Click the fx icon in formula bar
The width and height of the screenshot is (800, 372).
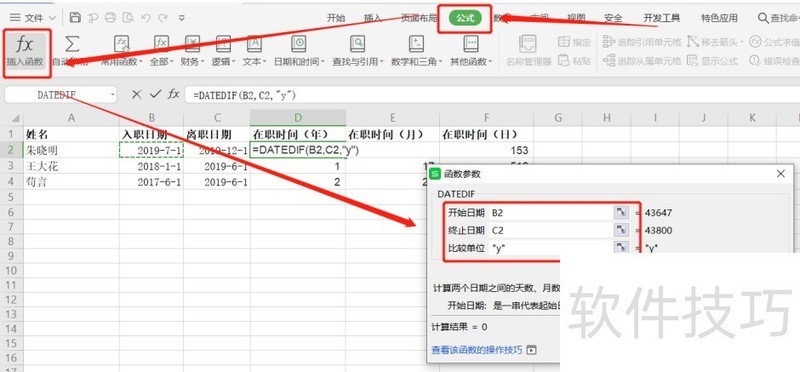(173, 94)
